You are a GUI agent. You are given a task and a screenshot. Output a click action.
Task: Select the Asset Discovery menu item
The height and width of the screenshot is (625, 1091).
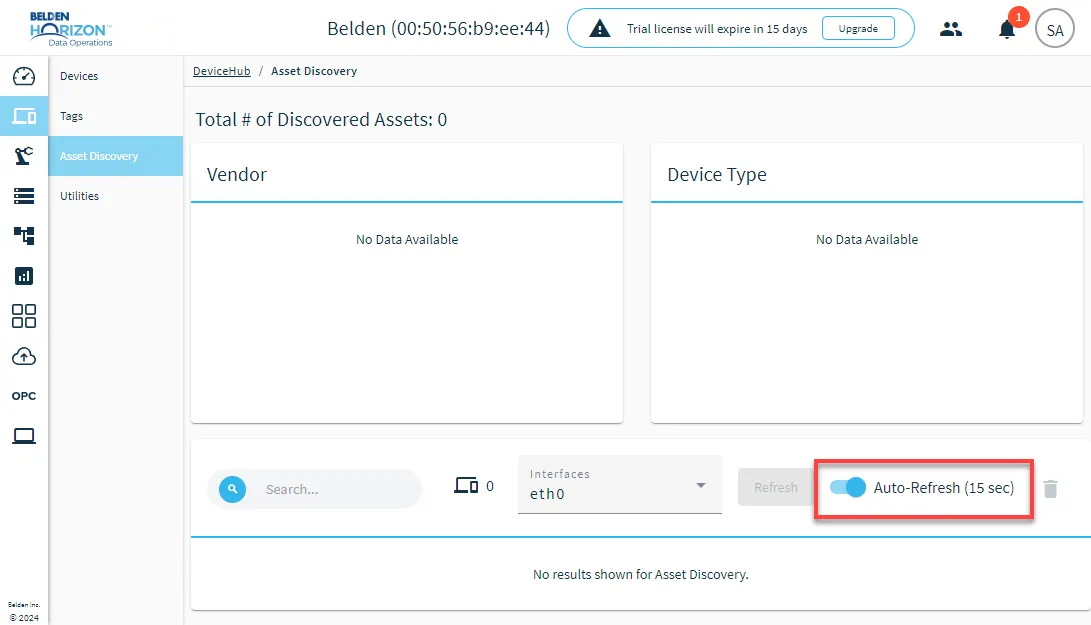[x=116, y=156]
